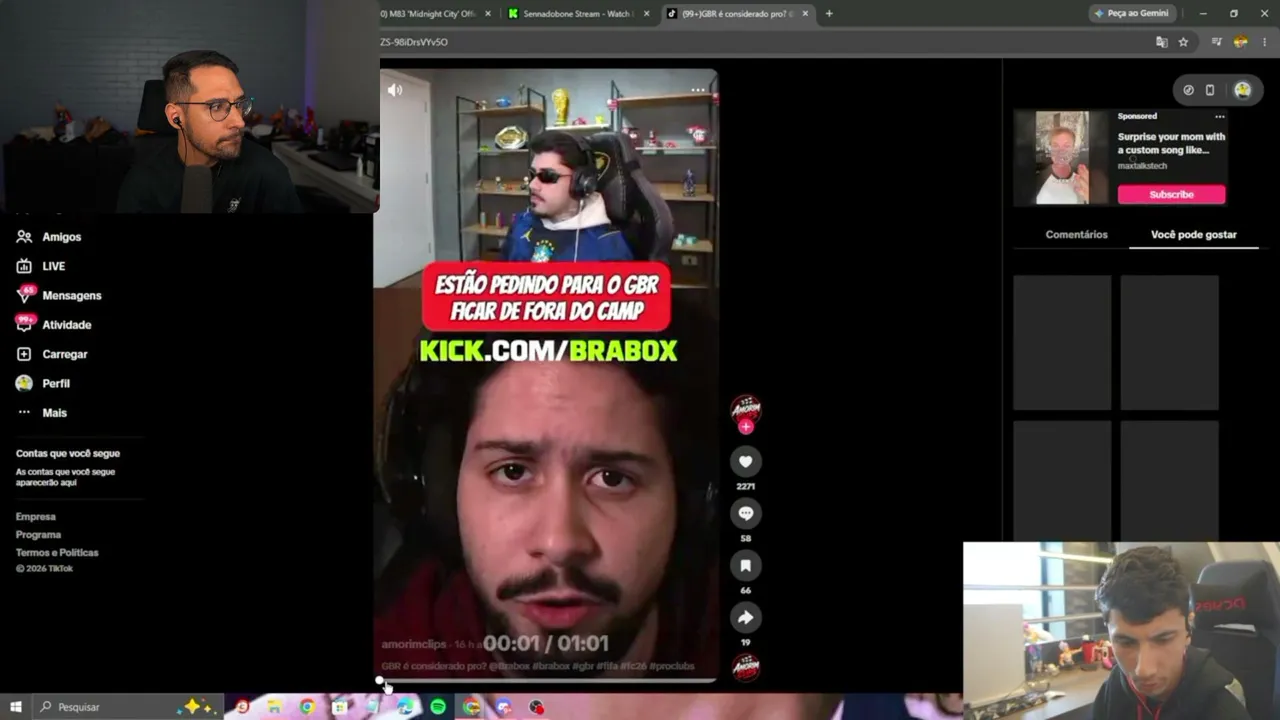
Task: Like the video with 2271 likes
Action: pos(745,461)
